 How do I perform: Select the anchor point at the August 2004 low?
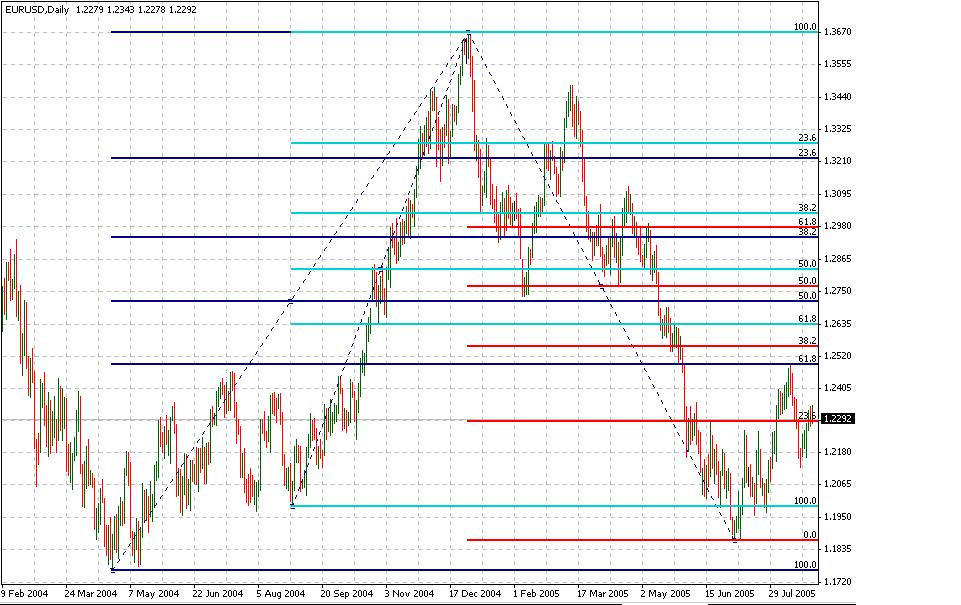point(291,506)
